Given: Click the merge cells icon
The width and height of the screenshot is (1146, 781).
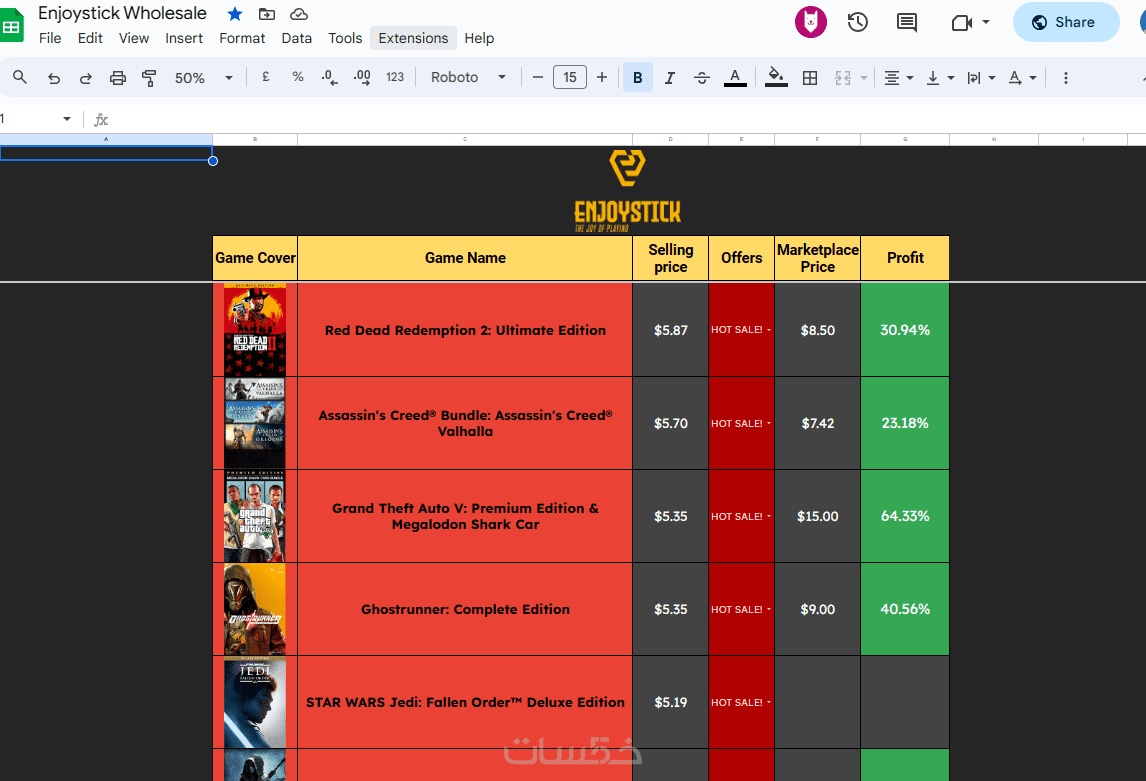Looking at the screenshot, I should click(843, 77).
